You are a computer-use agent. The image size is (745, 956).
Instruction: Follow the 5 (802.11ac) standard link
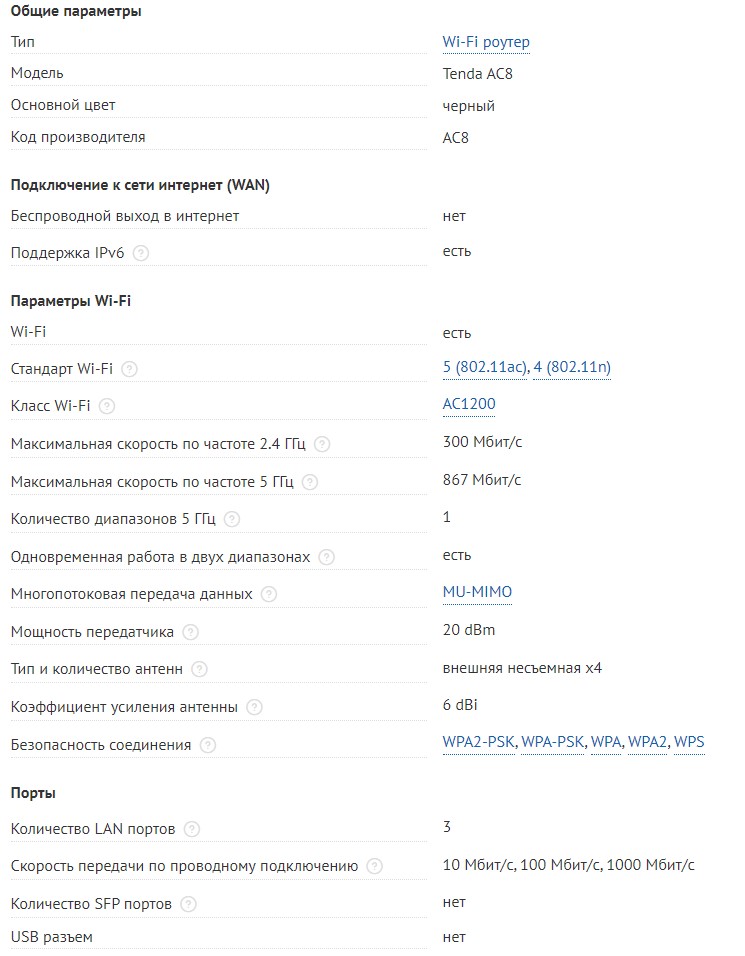point(484,368)
